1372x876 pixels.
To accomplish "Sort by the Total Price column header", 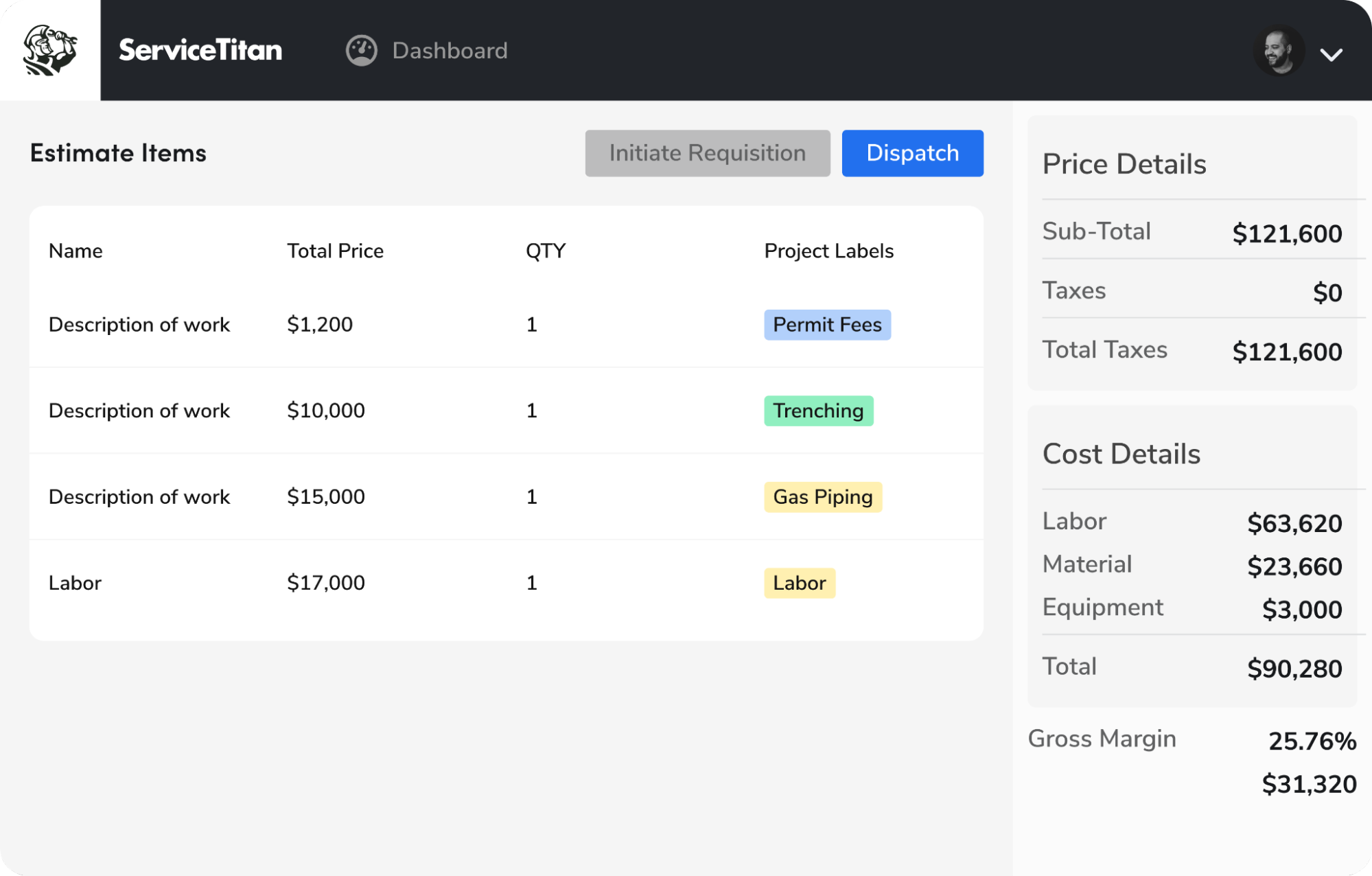I will [335, 251].
